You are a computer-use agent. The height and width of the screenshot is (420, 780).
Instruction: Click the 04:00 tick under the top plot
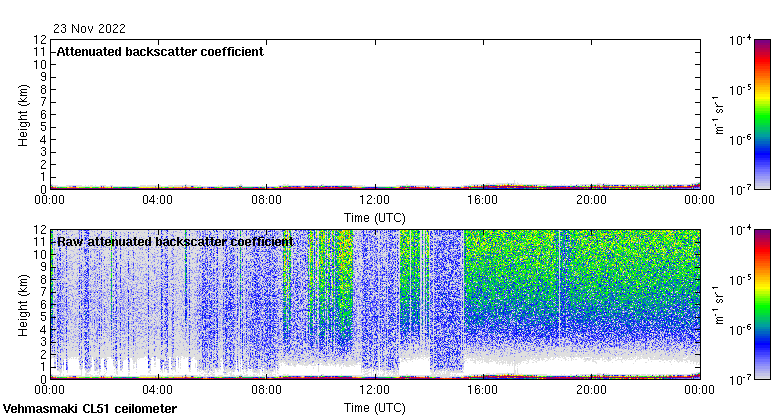158,200
